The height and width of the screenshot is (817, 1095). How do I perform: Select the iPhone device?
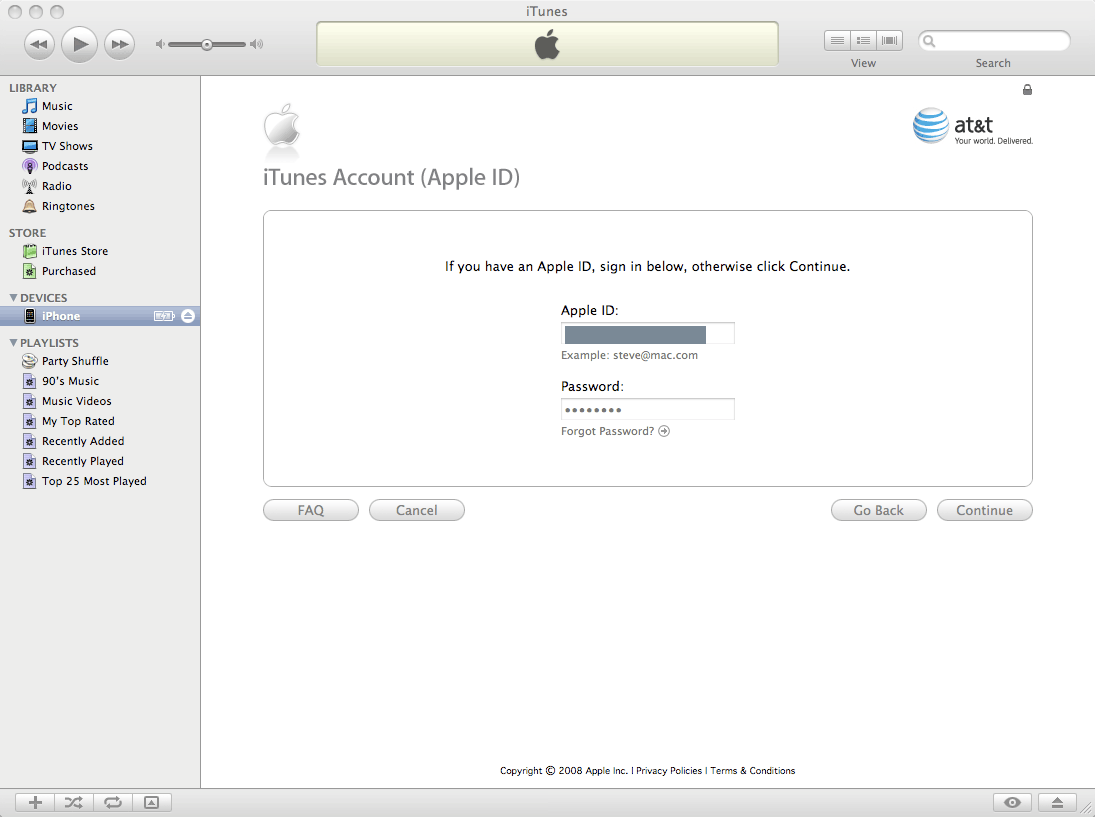point(100,316)
